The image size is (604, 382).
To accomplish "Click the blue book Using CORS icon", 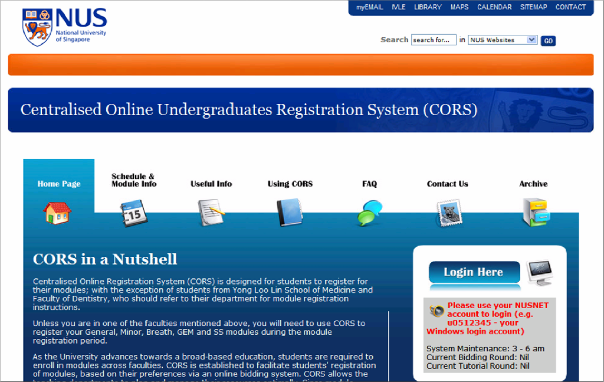I will [290, 212].
